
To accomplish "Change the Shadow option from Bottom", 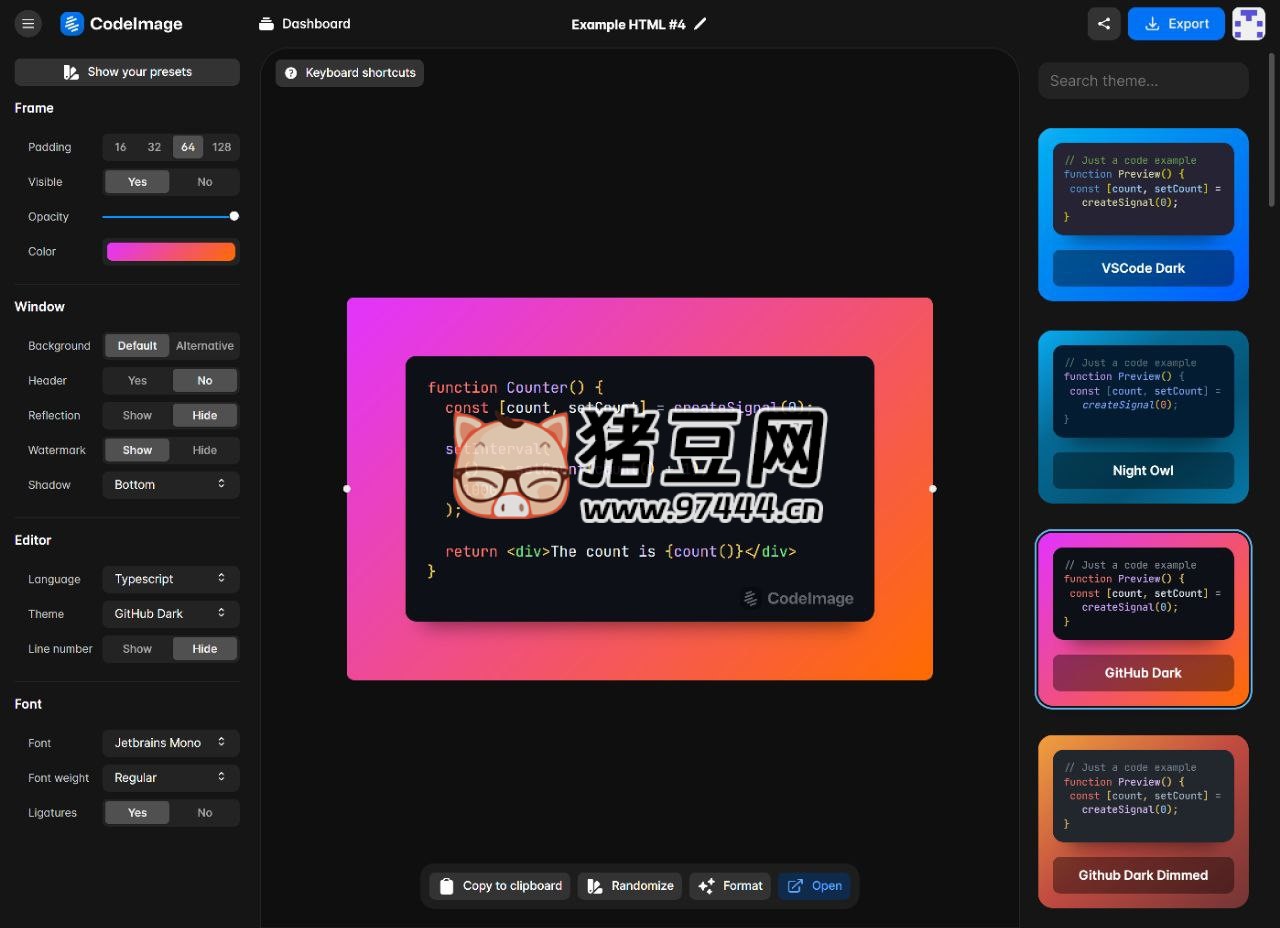I will point(170,484).
